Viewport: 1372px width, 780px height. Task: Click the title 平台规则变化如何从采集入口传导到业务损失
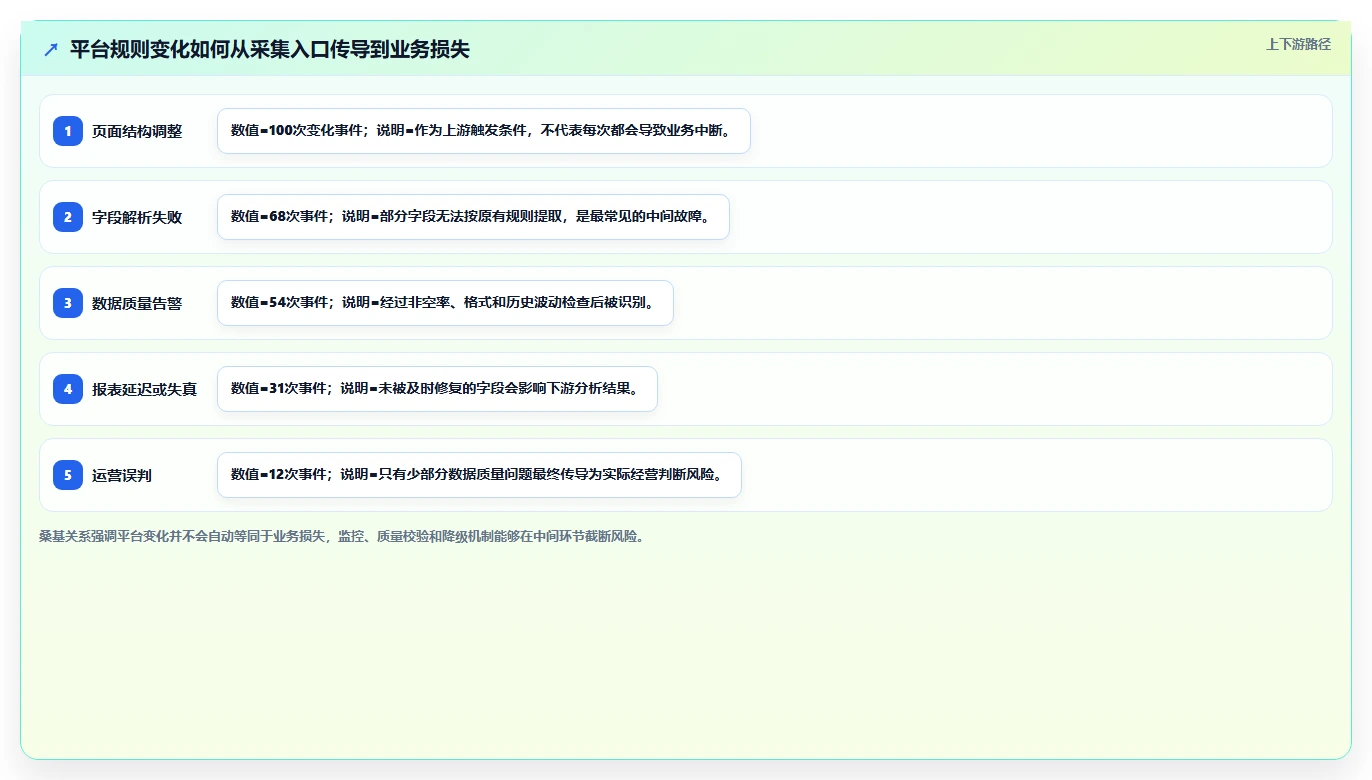click(270, 49)
